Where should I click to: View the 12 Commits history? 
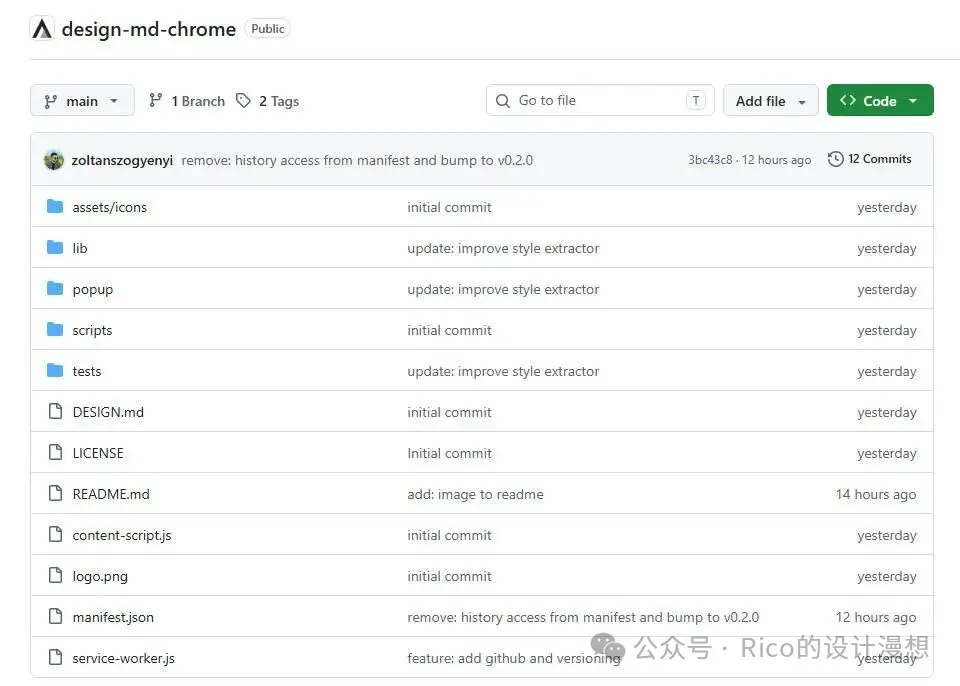[879, 159]
